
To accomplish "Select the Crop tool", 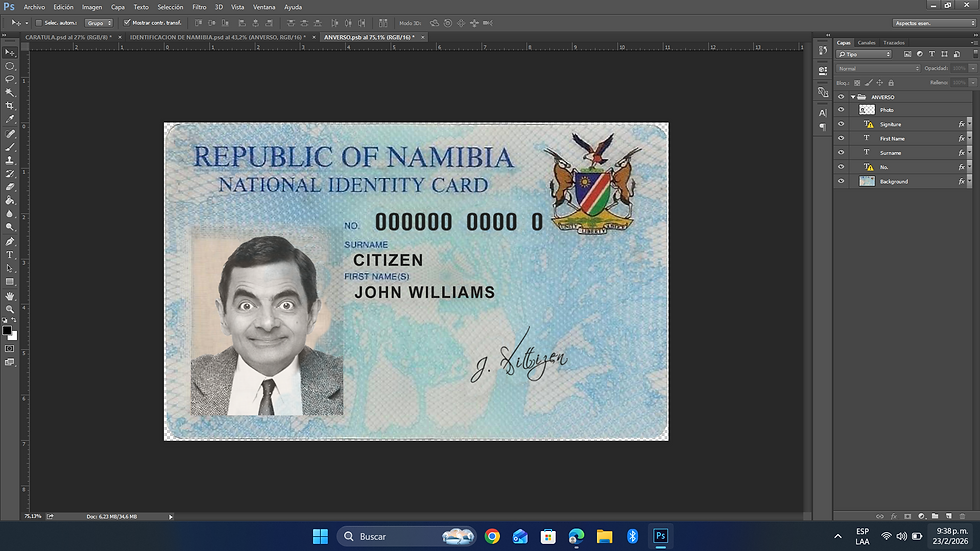I will coord(9,106).
